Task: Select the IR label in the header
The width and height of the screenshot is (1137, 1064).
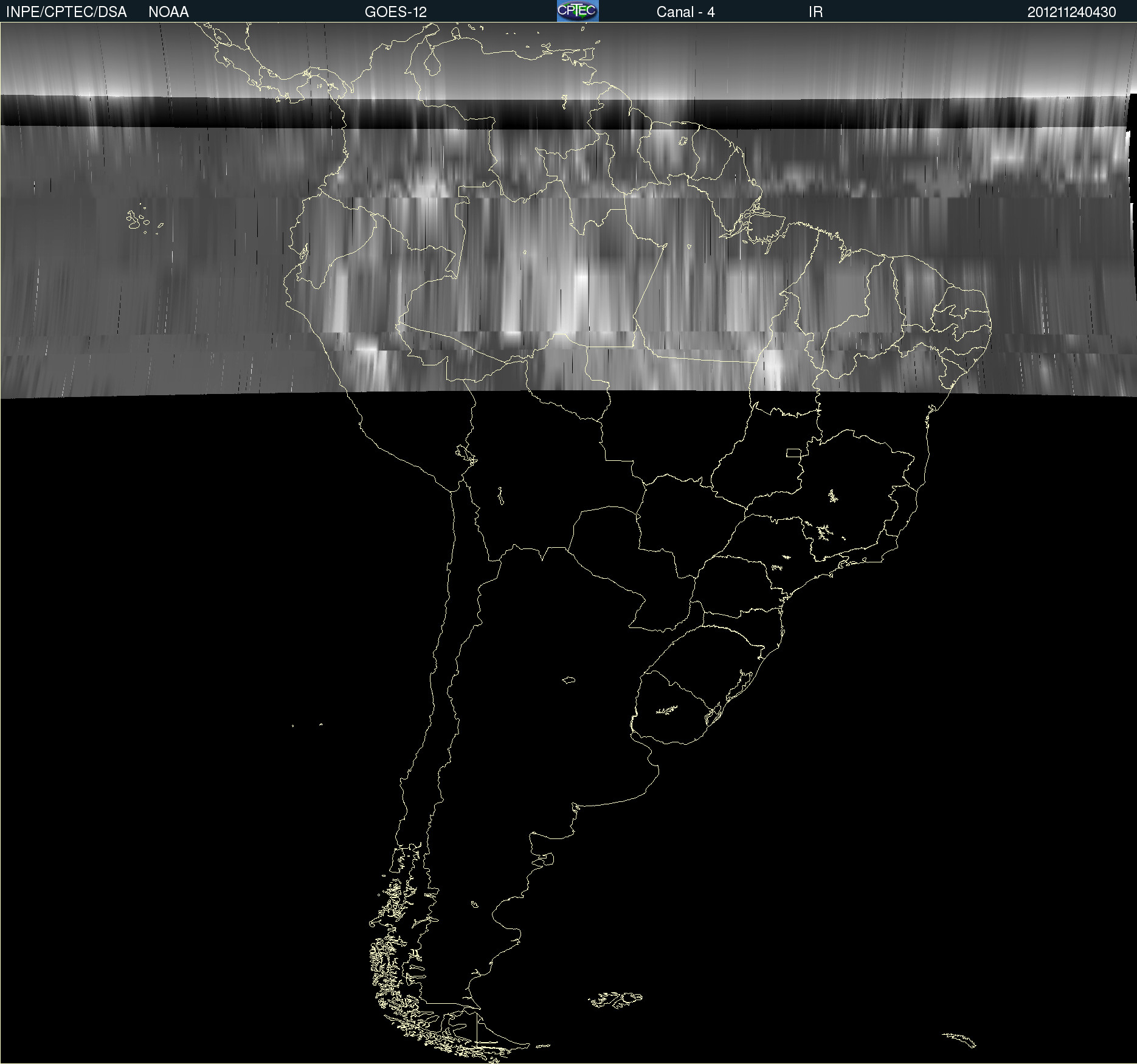Action: [x=815, y=12]
